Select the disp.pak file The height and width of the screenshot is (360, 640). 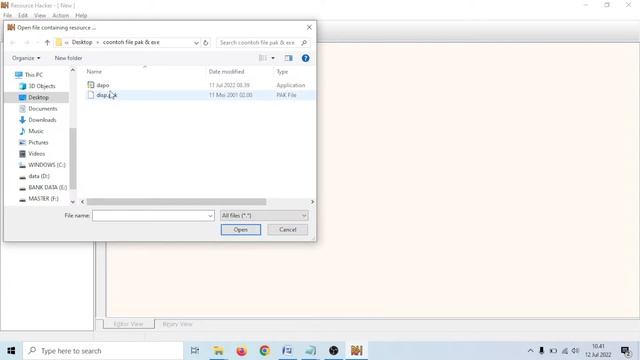coord(107,95)
